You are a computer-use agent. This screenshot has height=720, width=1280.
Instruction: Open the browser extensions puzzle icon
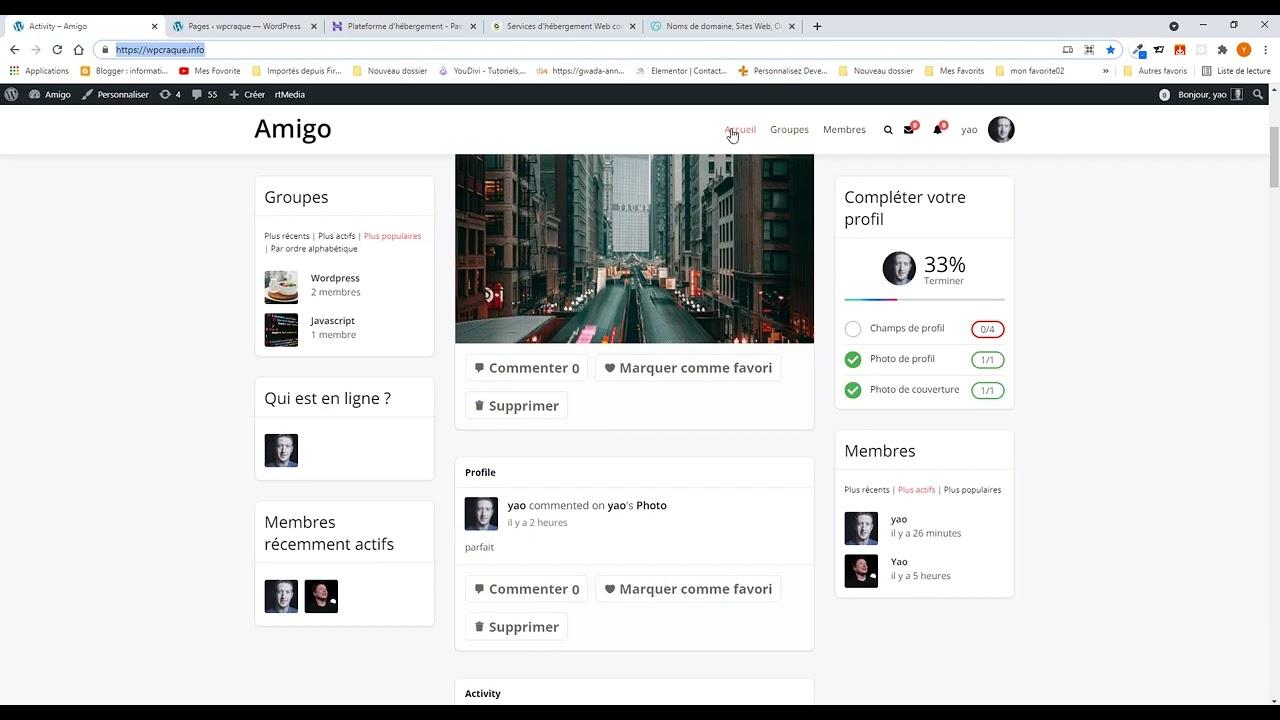1222,50
